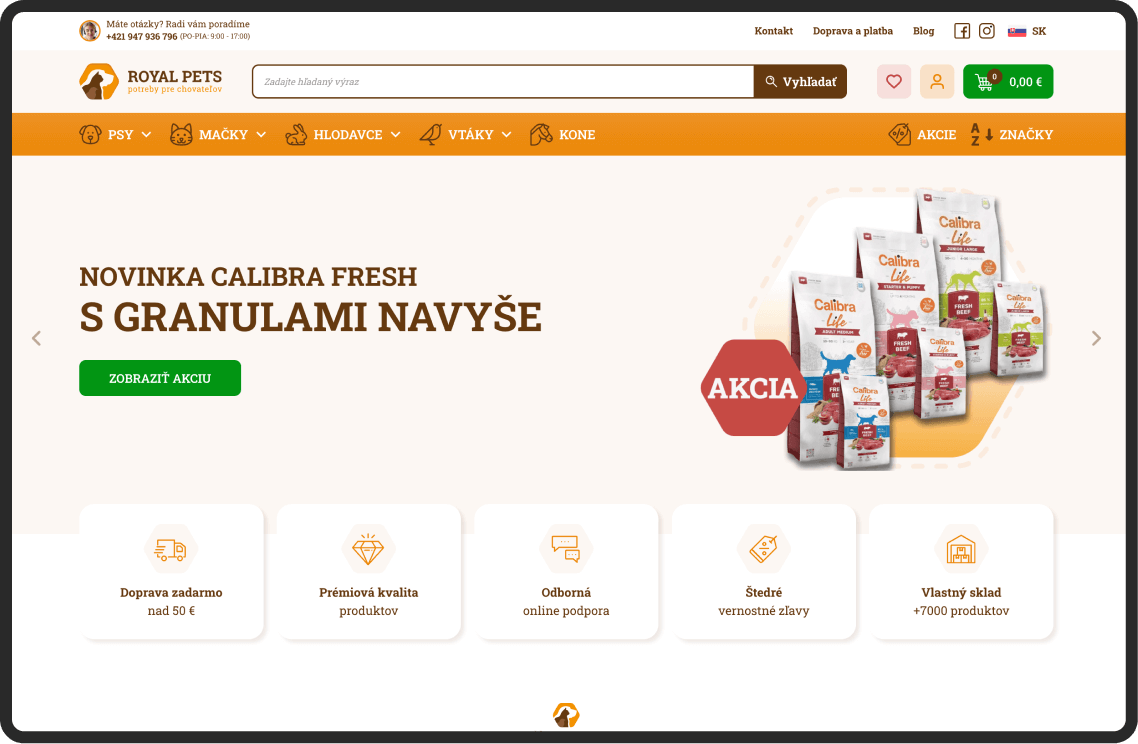Focus the search input field
Screen dimensions: 1138x744
pos(503,81)
